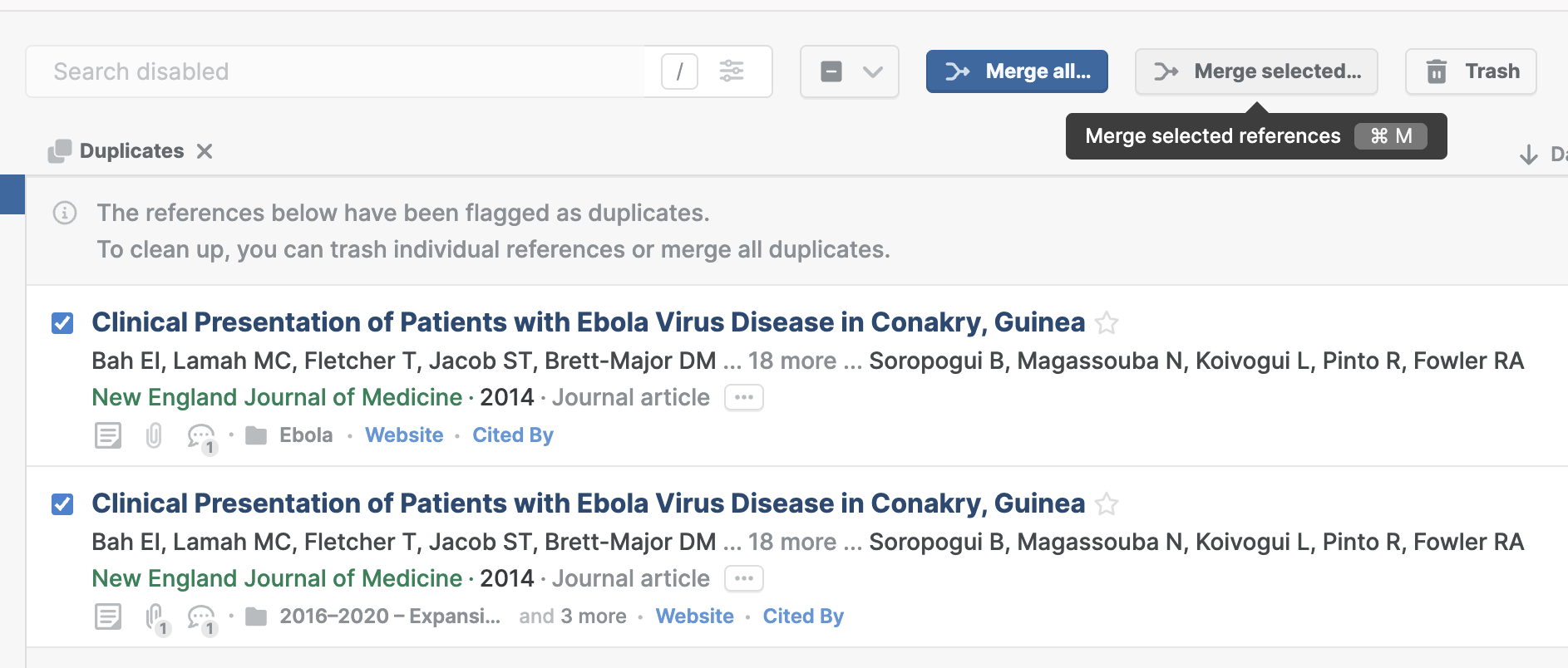Open Cited By link of first reference
The height and width of the screenshot is (668, 1568).
point(513,435)
